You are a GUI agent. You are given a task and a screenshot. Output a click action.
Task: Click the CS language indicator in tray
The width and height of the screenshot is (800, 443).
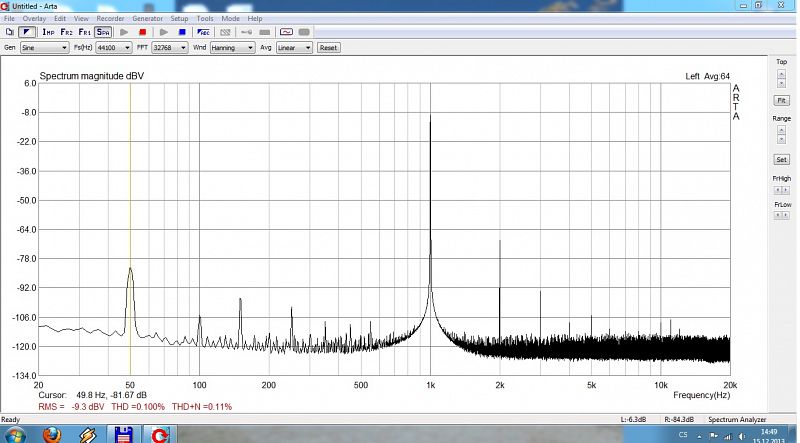tap(683, 435)
